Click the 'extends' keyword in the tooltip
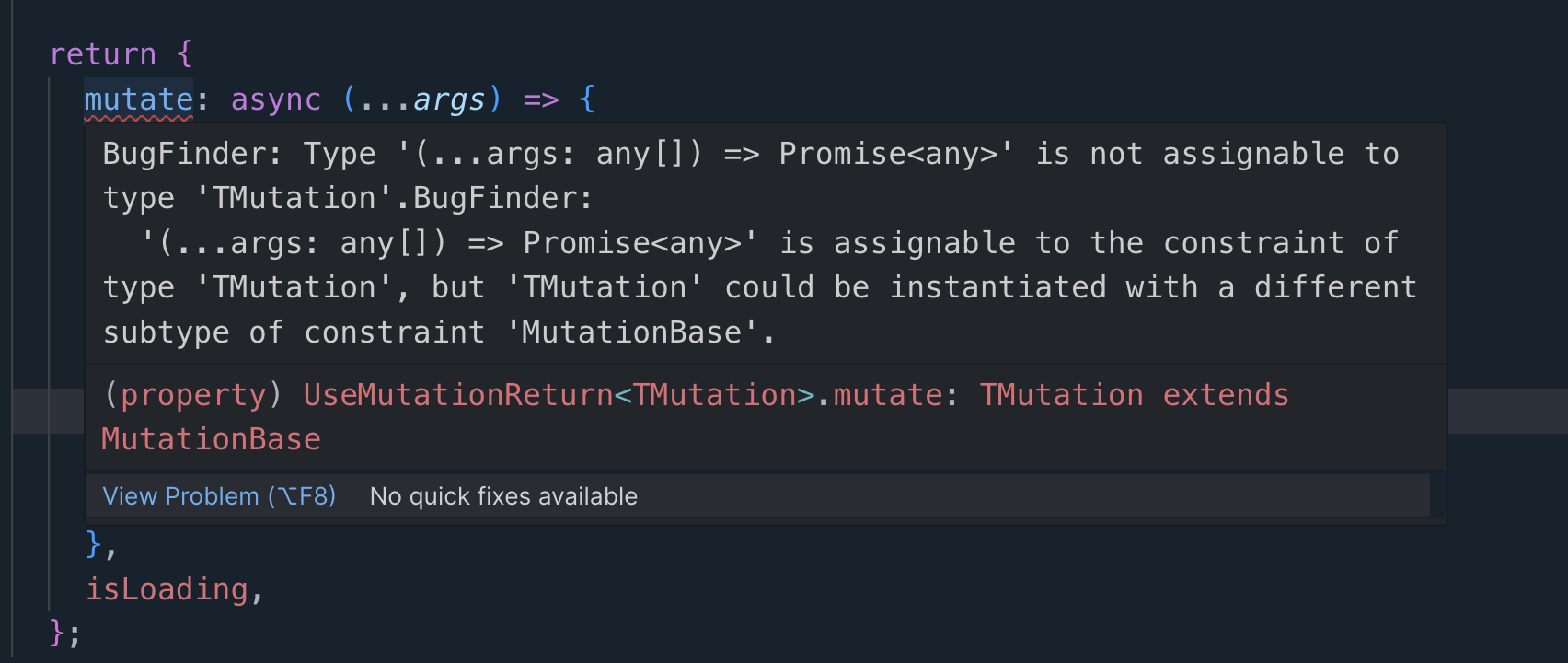Viewport: 1568px width, 663px height. click(x=1226, y=395)
